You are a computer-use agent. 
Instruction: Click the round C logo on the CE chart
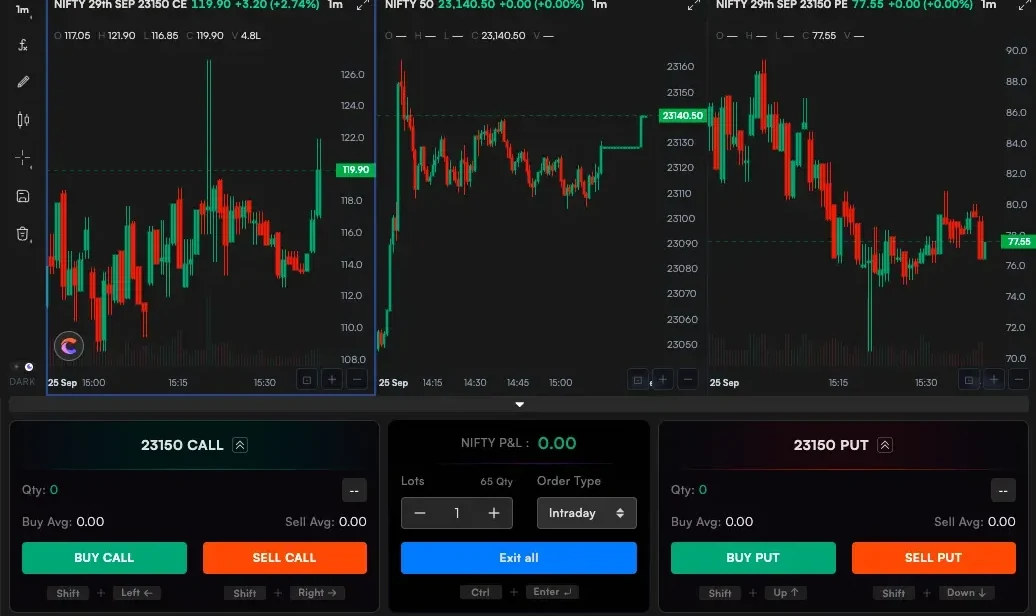pyautogui.click(x=69, y=346)
